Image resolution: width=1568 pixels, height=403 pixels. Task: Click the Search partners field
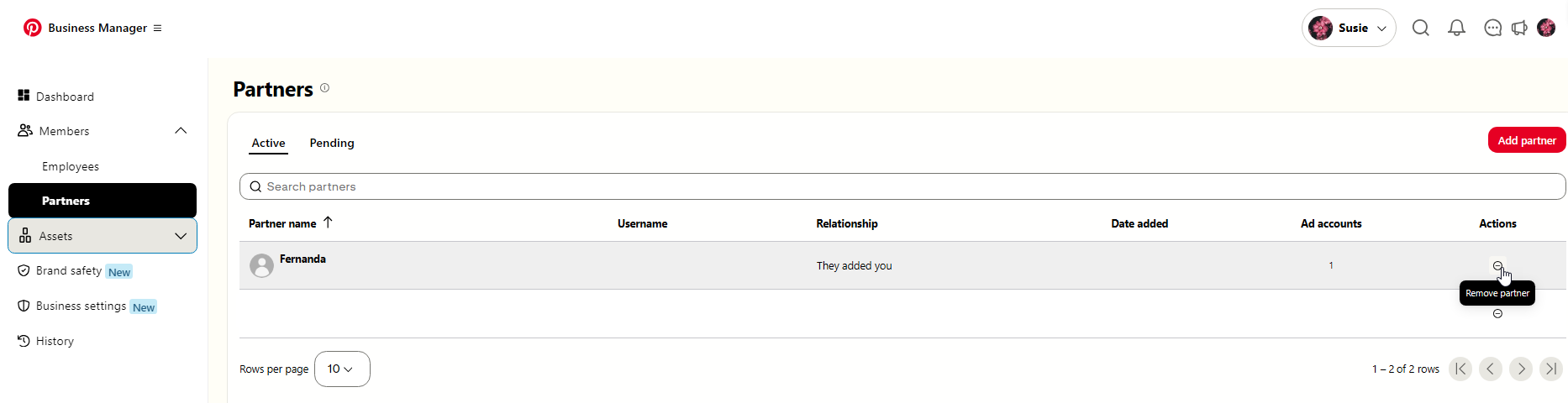(x=902, y=186)
